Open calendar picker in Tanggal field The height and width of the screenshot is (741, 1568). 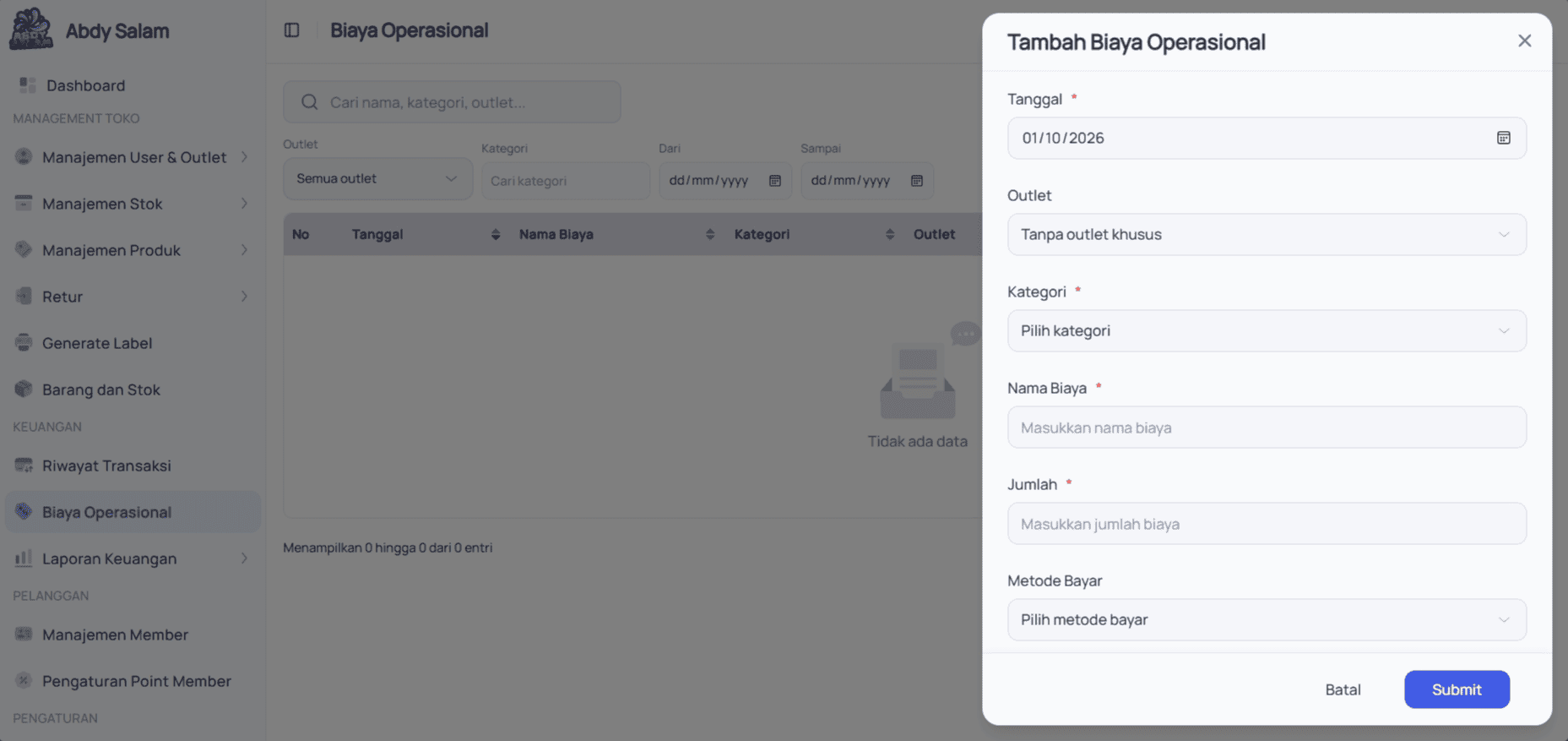click(x=1503, y=138)
